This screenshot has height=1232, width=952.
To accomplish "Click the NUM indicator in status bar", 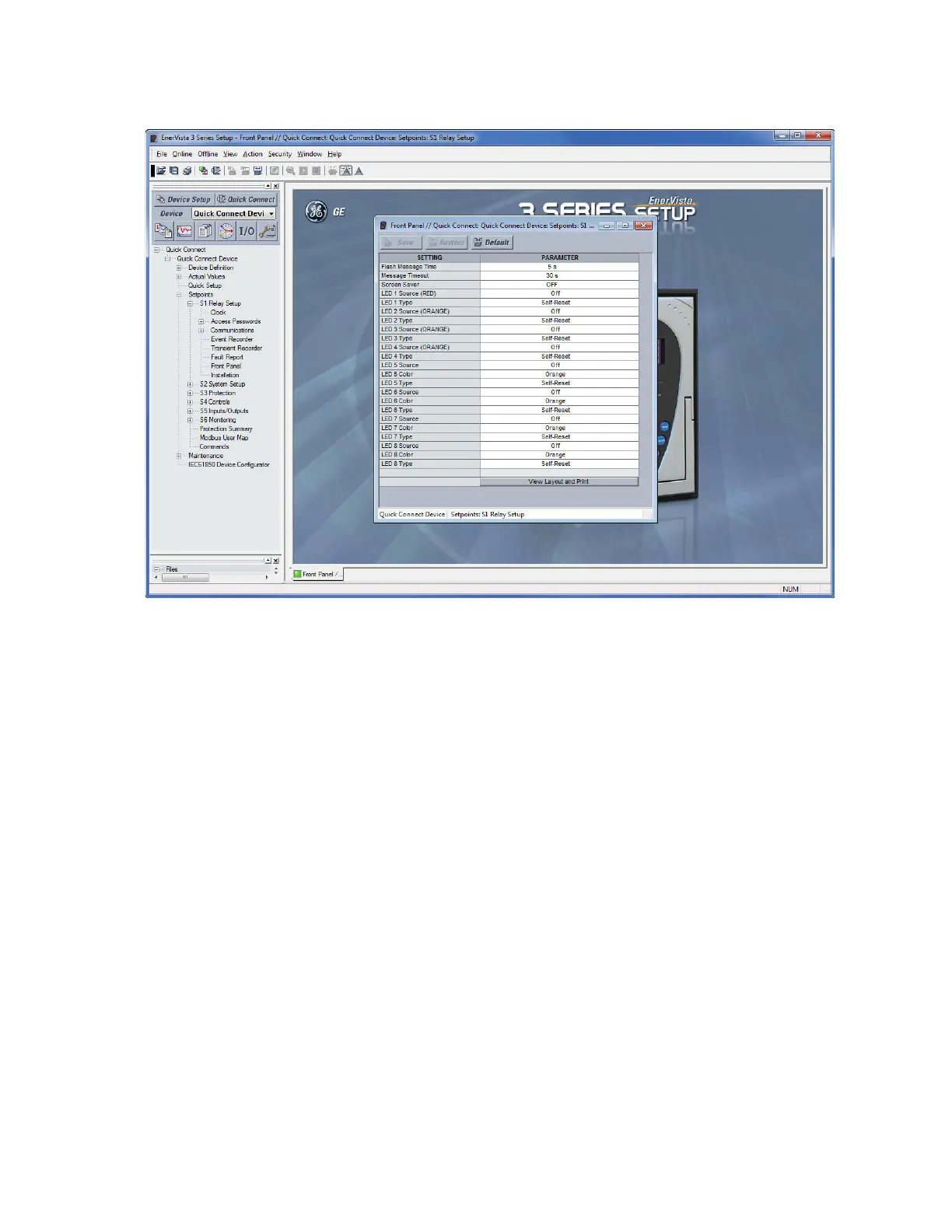I will [x=790, y=590].
